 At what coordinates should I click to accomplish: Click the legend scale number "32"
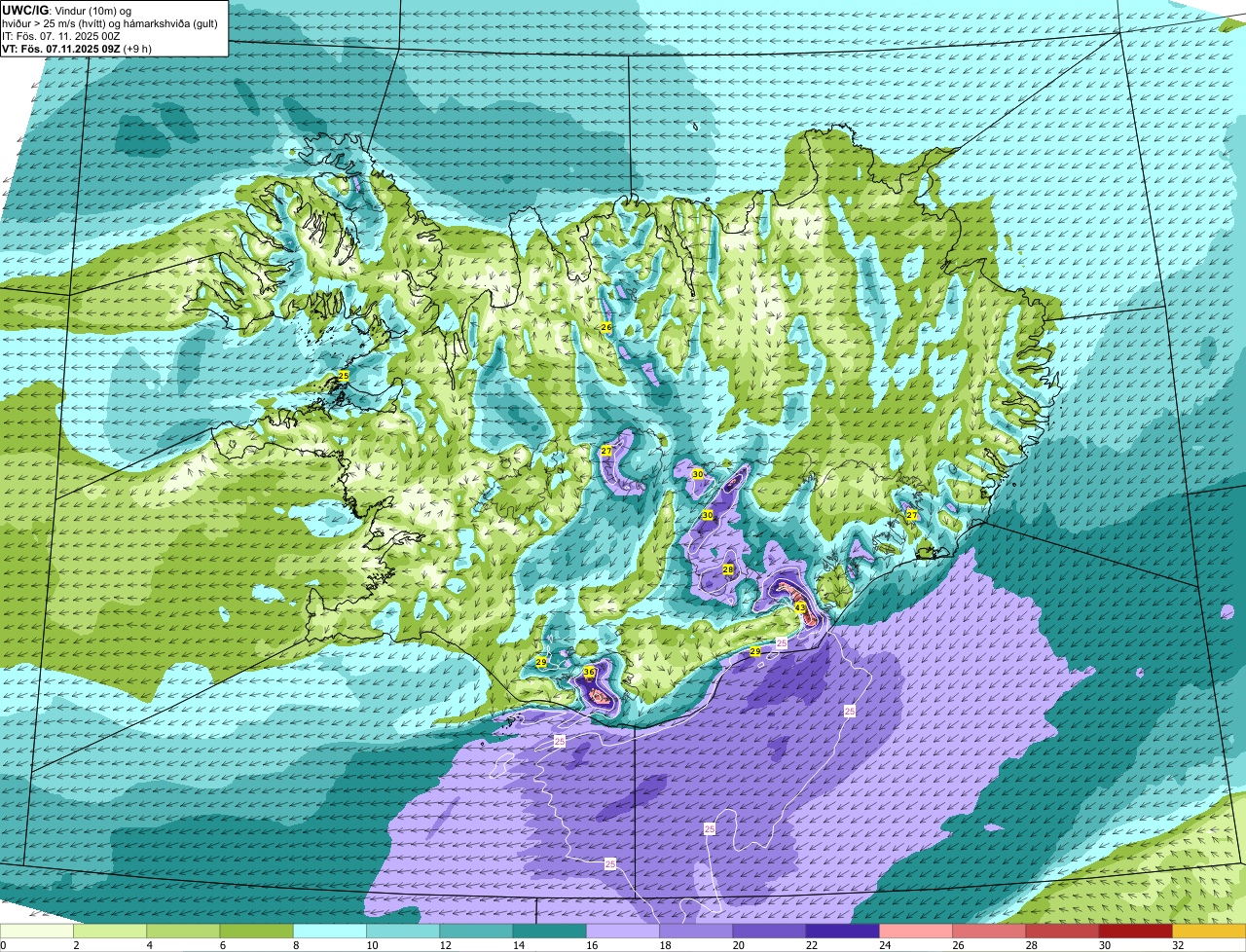coord(1178,945)
